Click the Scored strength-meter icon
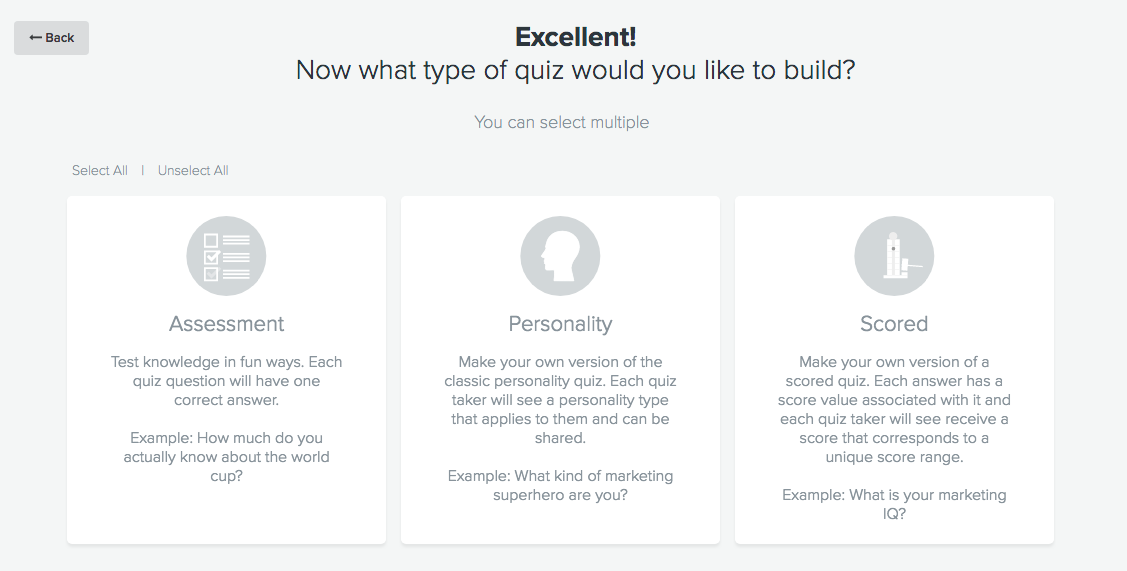This screenshot has height=571, width=1127. (x=894, y=256)
